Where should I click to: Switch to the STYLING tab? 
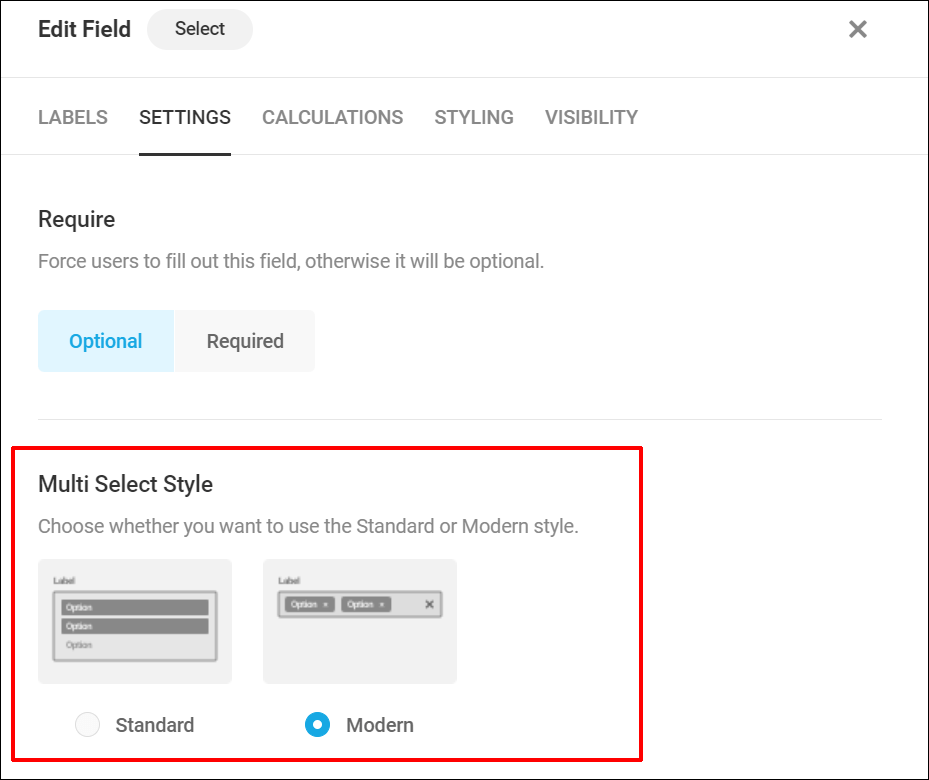(473, 117)
